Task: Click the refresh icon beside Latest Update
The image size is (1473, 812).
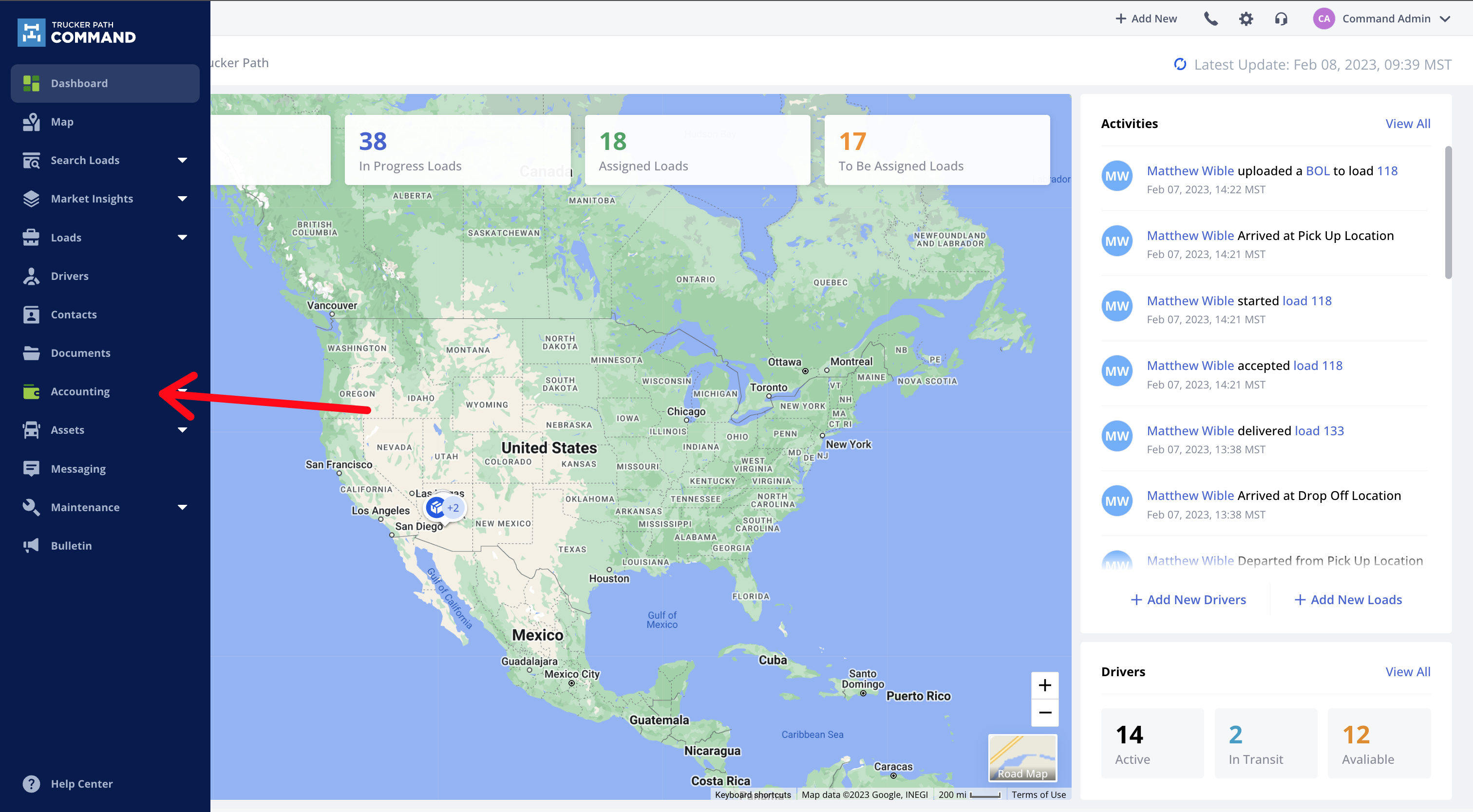Action: 1180,64
